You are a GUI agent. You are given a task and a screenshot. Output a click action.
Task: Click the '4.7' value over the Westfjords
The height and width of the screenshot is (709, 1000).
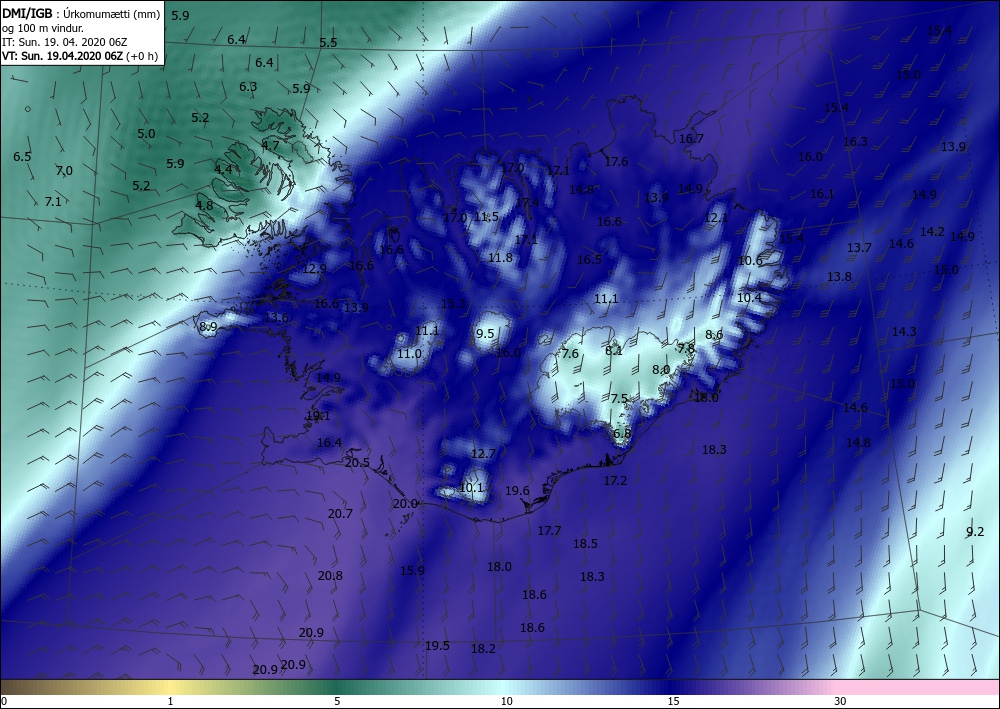click(x=270, y=145)
